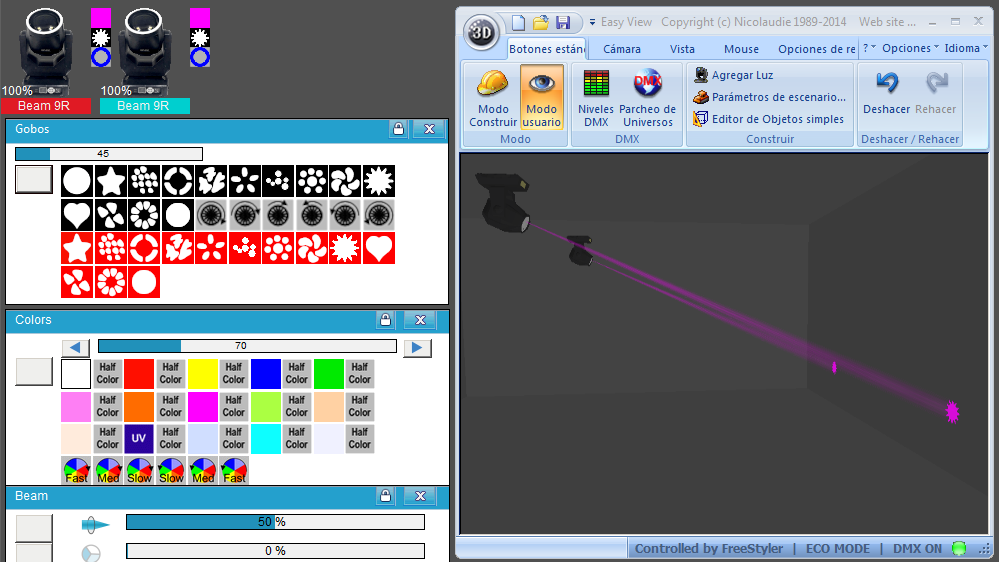This screenshot has width=999, height=562.
Task: Pick the UV color swatch
Action: click(x=139, y=438)
